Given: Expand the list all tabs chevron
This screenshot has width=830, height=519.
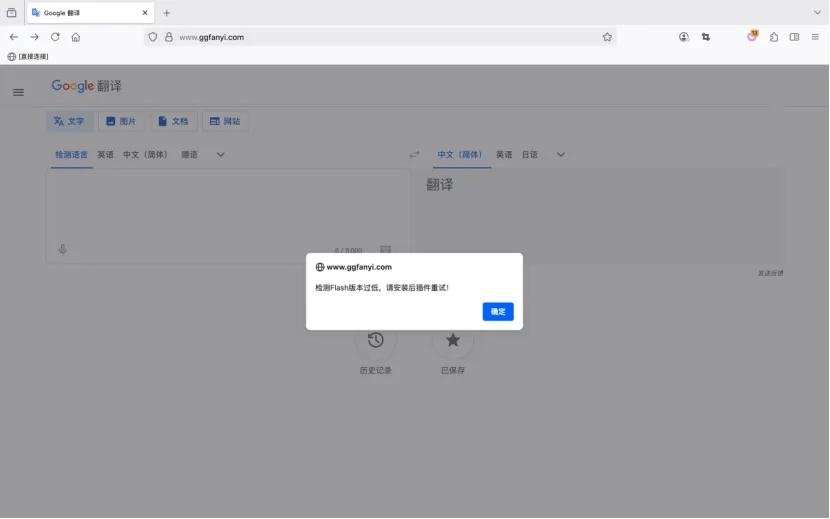Looking at the screenshot, I should pyautogui.click(x=817, y=13).
